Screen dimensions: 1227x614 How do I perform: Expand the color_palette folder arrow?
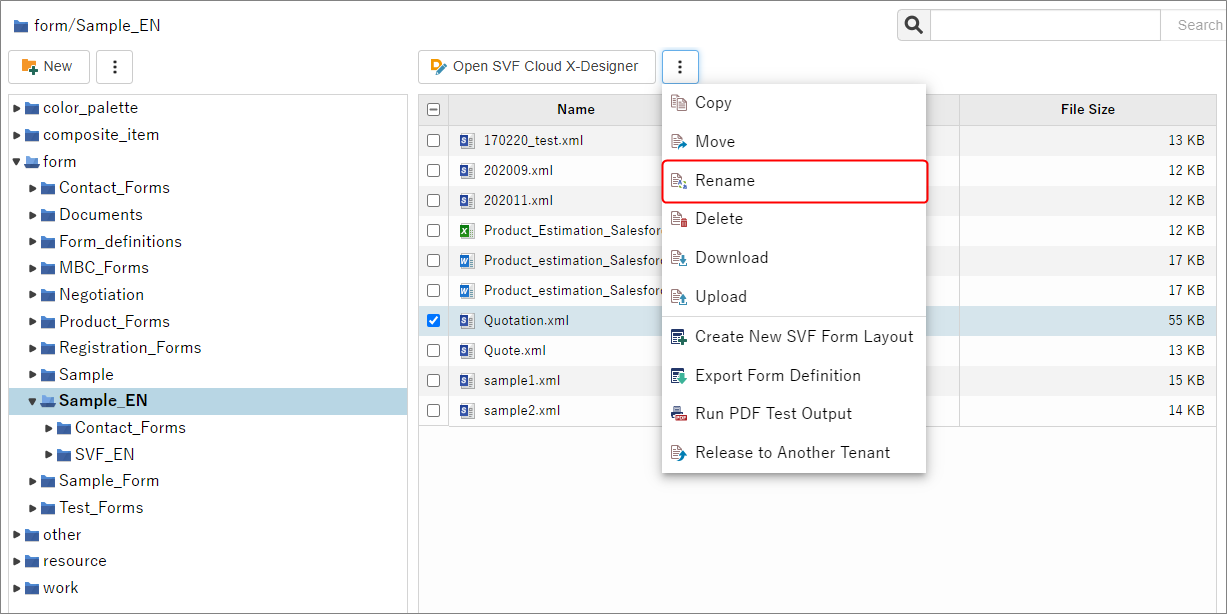point(17,108)
